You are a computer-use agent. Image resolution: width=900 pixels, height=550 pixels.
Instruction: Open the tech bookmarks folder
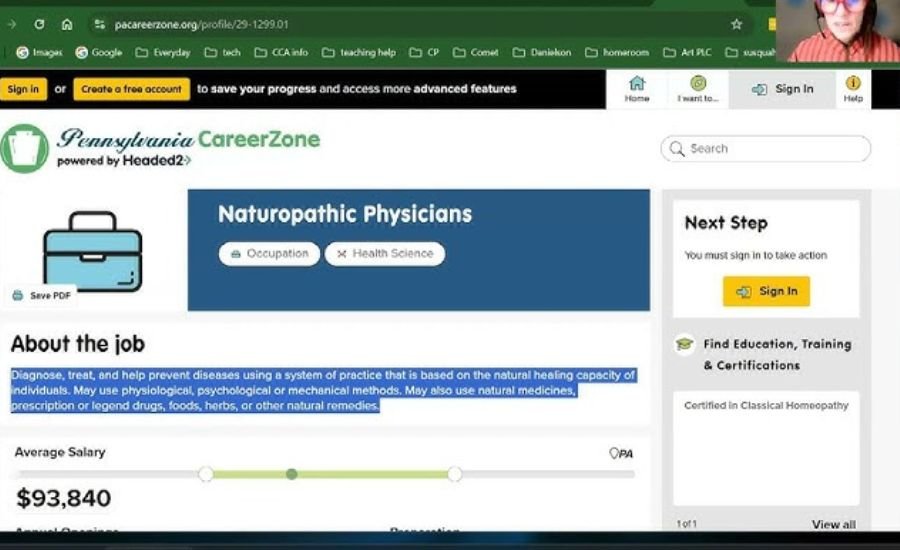point(223,52)
